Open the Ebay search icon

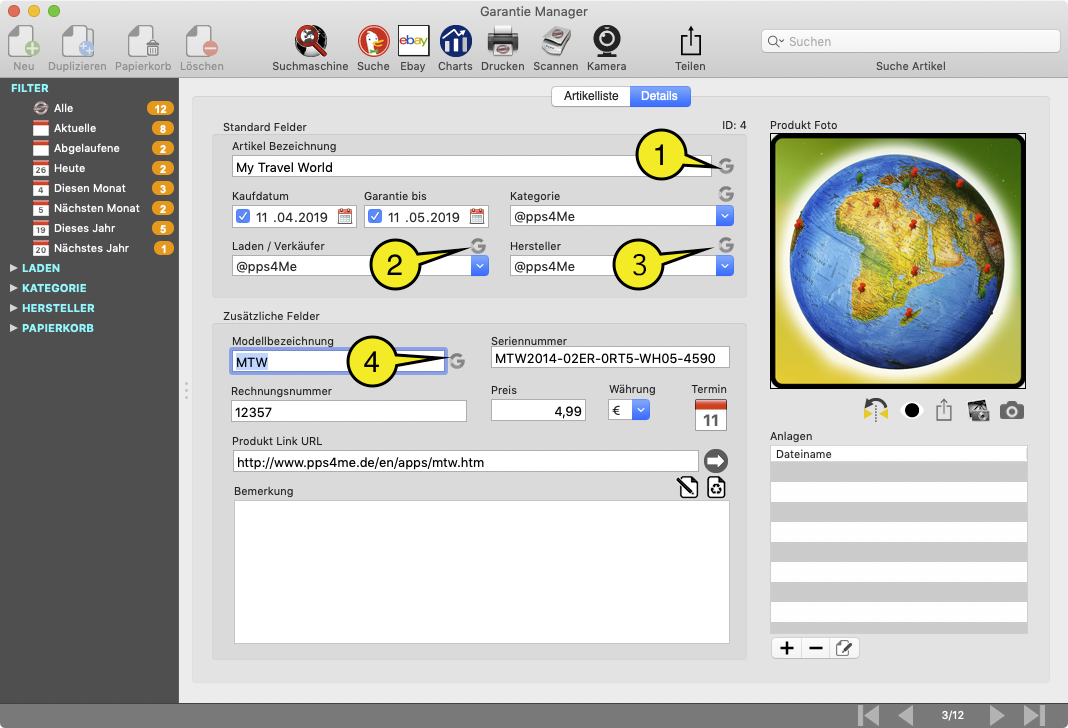[x=413, y=42]
